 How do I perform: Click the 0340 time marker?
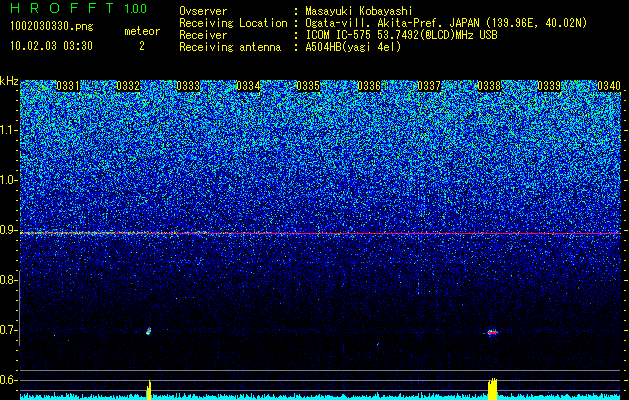point(609,86)
